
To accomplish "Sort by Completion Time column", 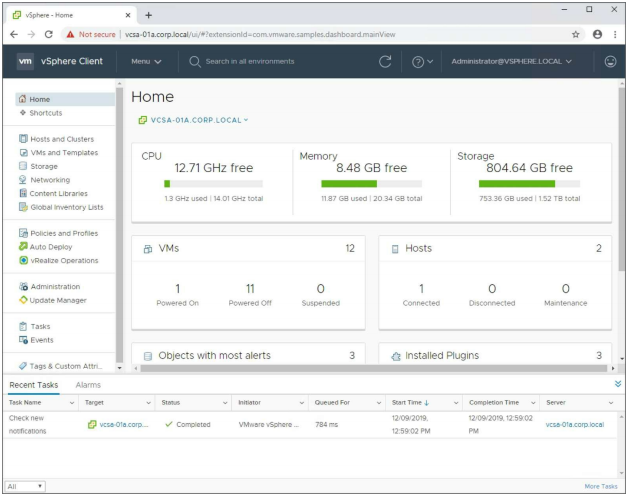I will point(494,402).
